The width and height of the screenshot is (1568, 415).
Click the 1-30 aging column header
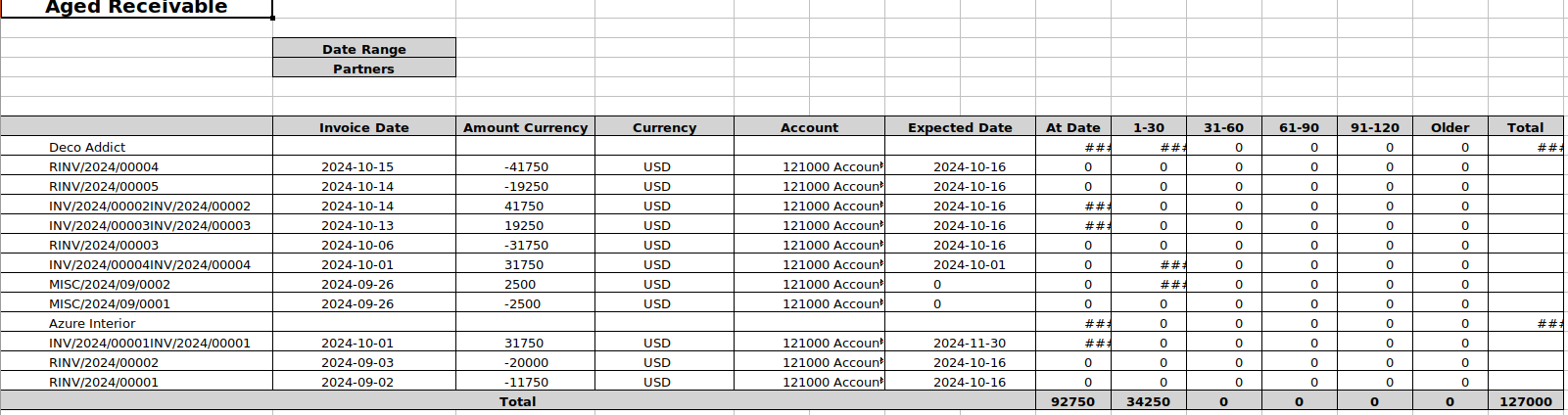[1148, 127]
